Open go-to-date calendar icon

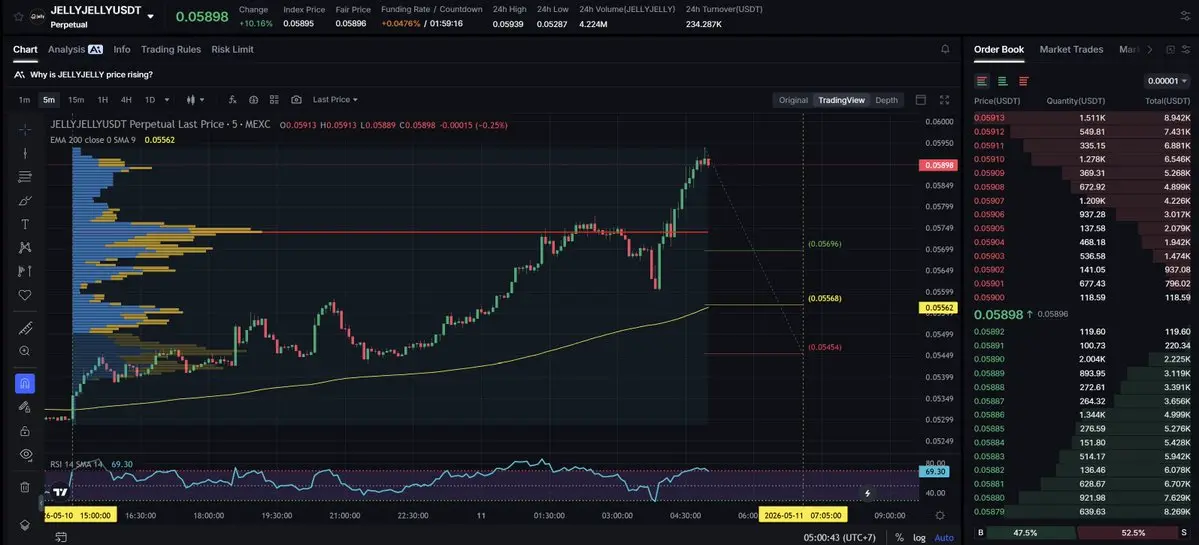click(61, 537)
